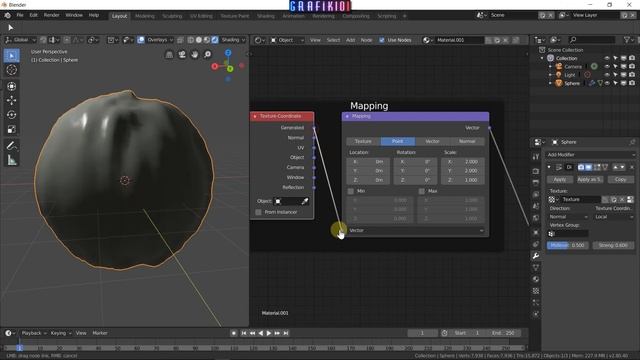The image size is (640, 360).
Task: Adjust the Strength slider in modifier
Action: pos(613,245)
